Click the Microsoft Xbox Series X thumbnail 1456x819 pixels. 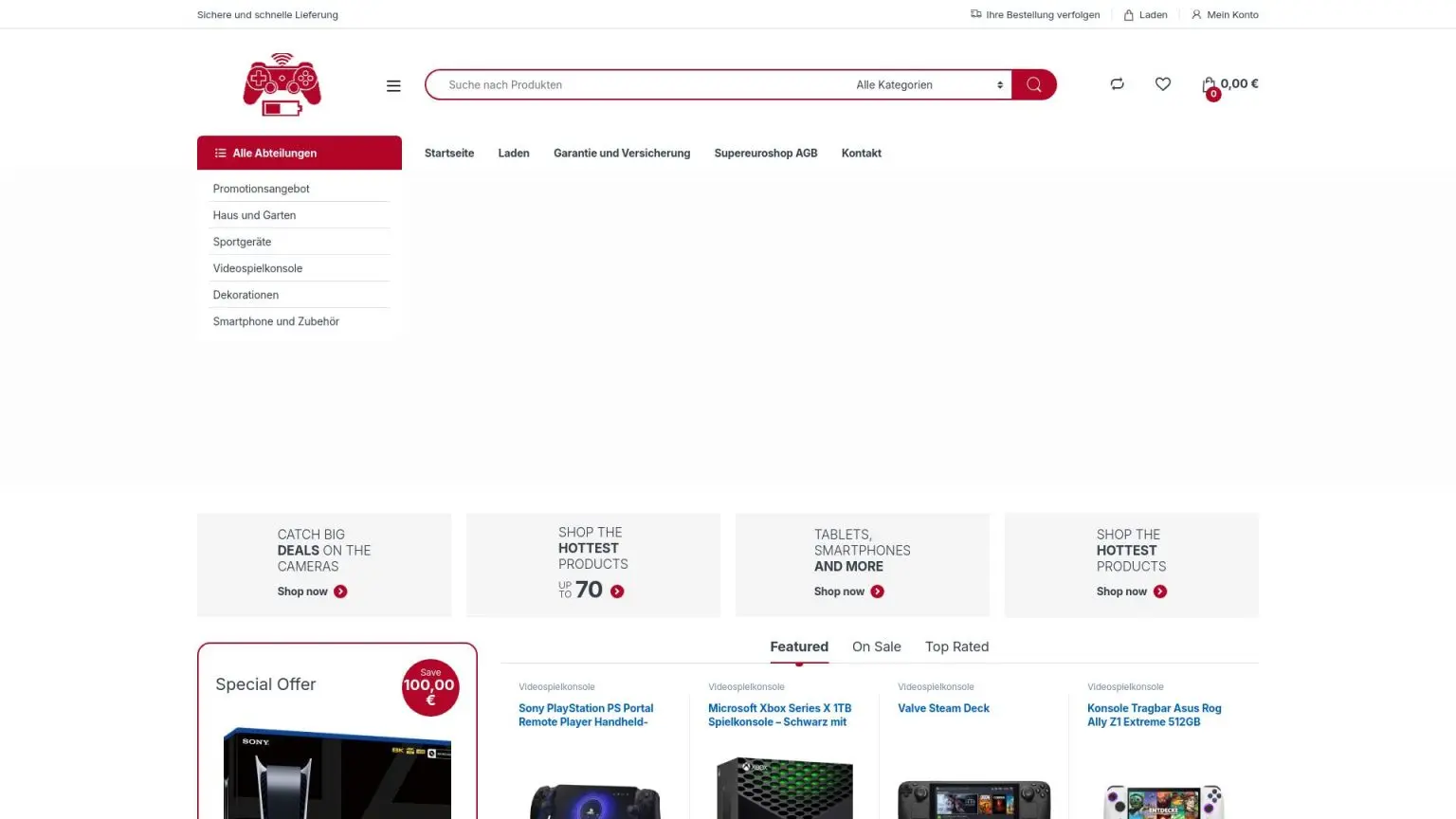(x=784, y=787)
